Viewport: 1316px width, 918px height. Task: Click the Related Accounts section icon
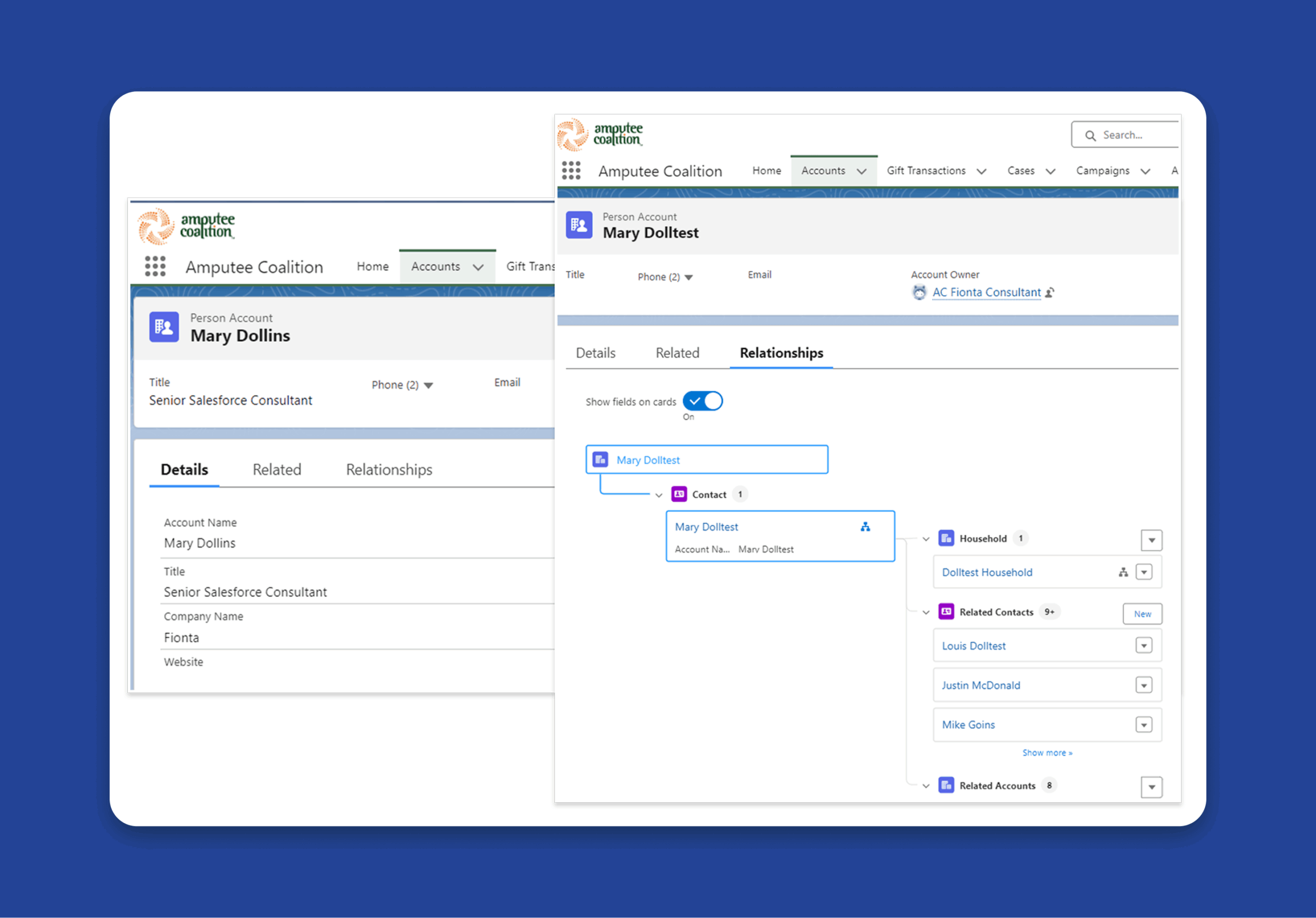click(x=946, y=785)
